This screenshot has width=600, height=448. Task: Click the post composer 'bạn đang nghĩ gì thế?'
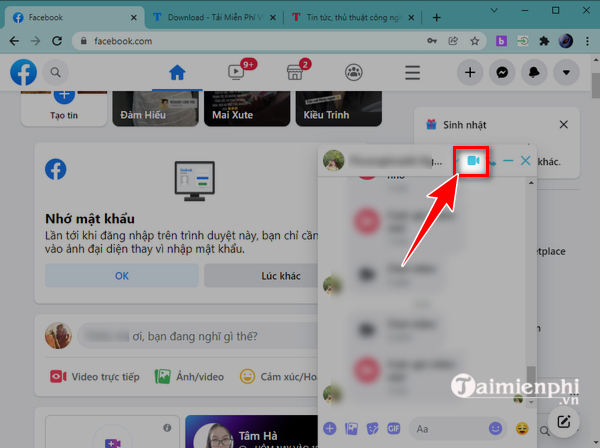[197, 336]
